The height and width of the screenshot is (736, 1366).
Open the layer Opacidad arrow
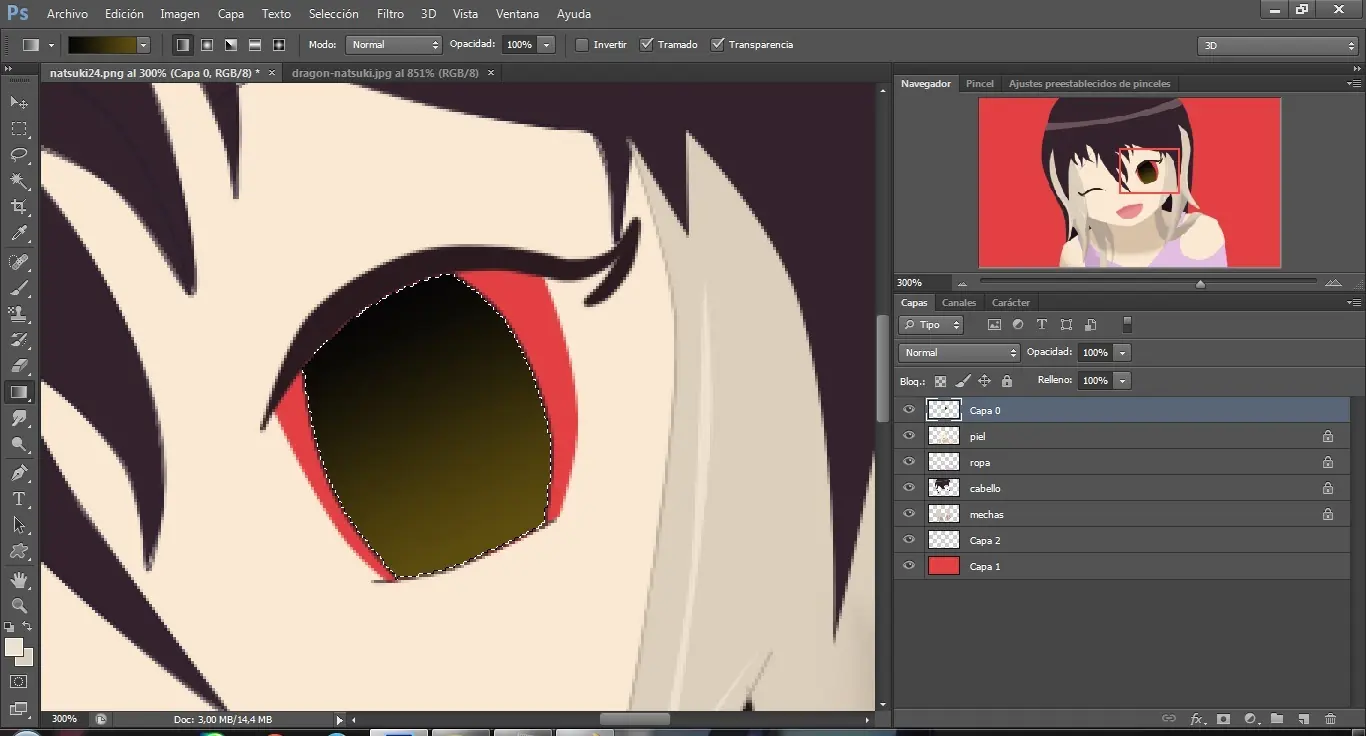tap(1123, 353)
